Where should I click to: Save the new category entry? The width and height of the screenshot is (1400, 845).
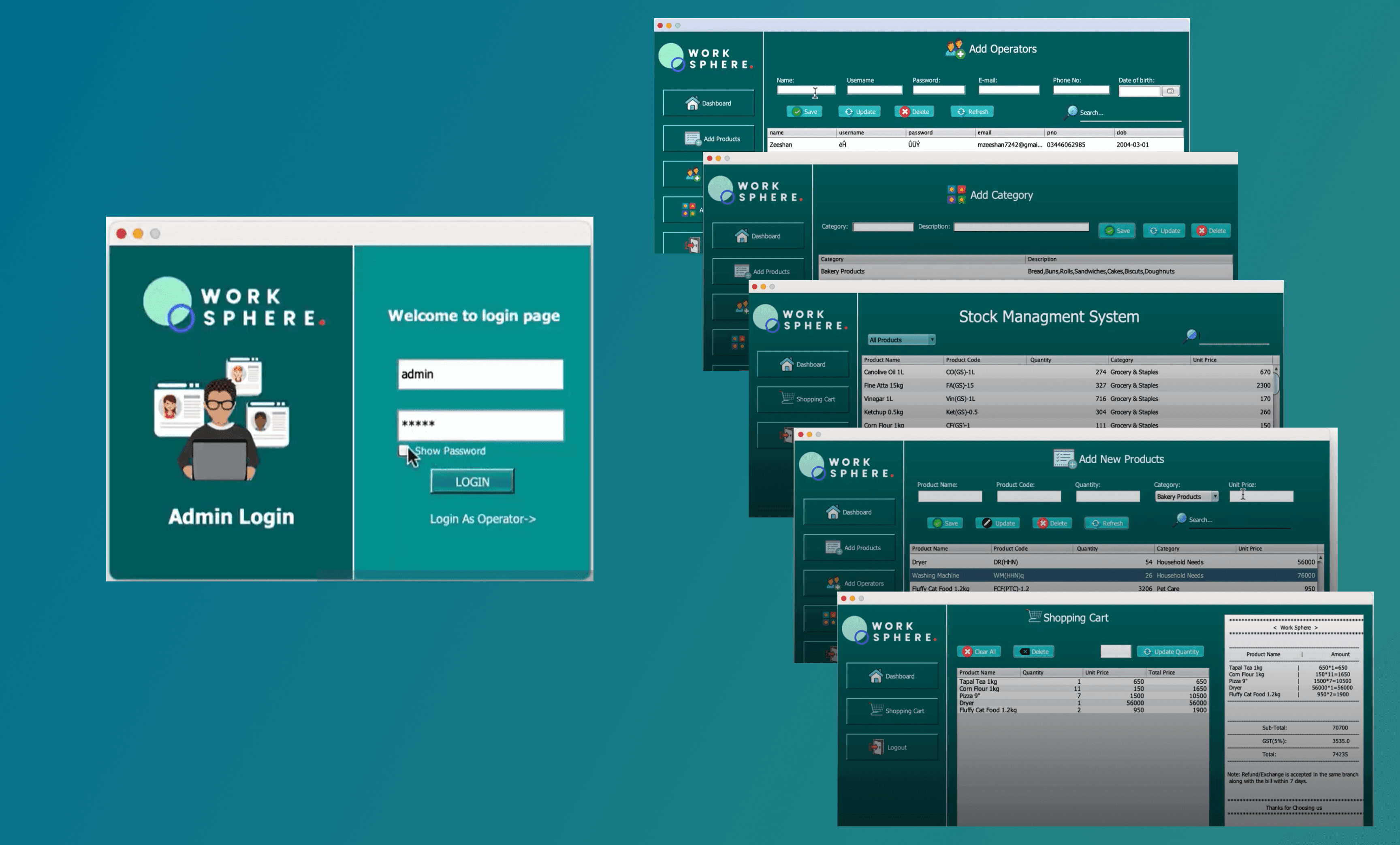1116,230
